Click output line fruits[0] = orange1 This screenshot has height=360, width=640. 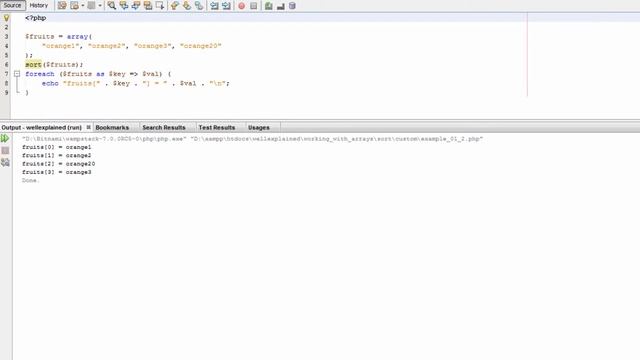pyautogui.click(x=56, y=147)
